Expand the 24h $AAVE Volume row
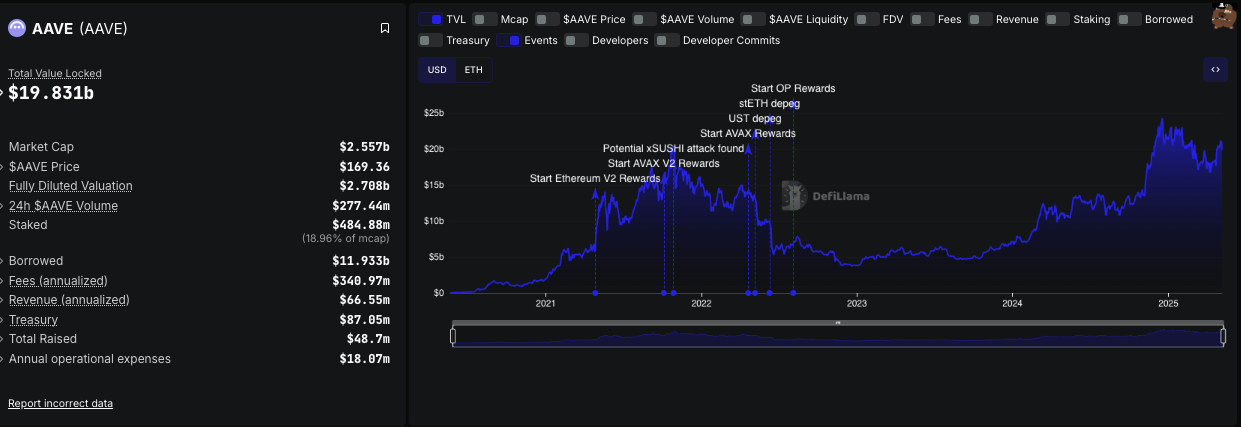This screenshot has width=1241, height=427. [3, 206]
